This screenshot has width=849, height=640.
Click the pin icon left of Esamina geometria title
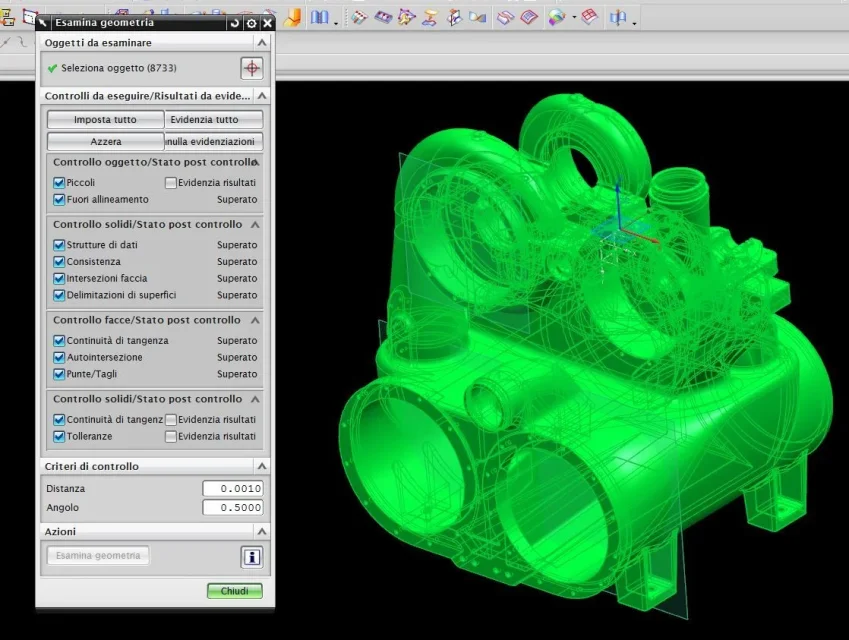tap(43, 23)
